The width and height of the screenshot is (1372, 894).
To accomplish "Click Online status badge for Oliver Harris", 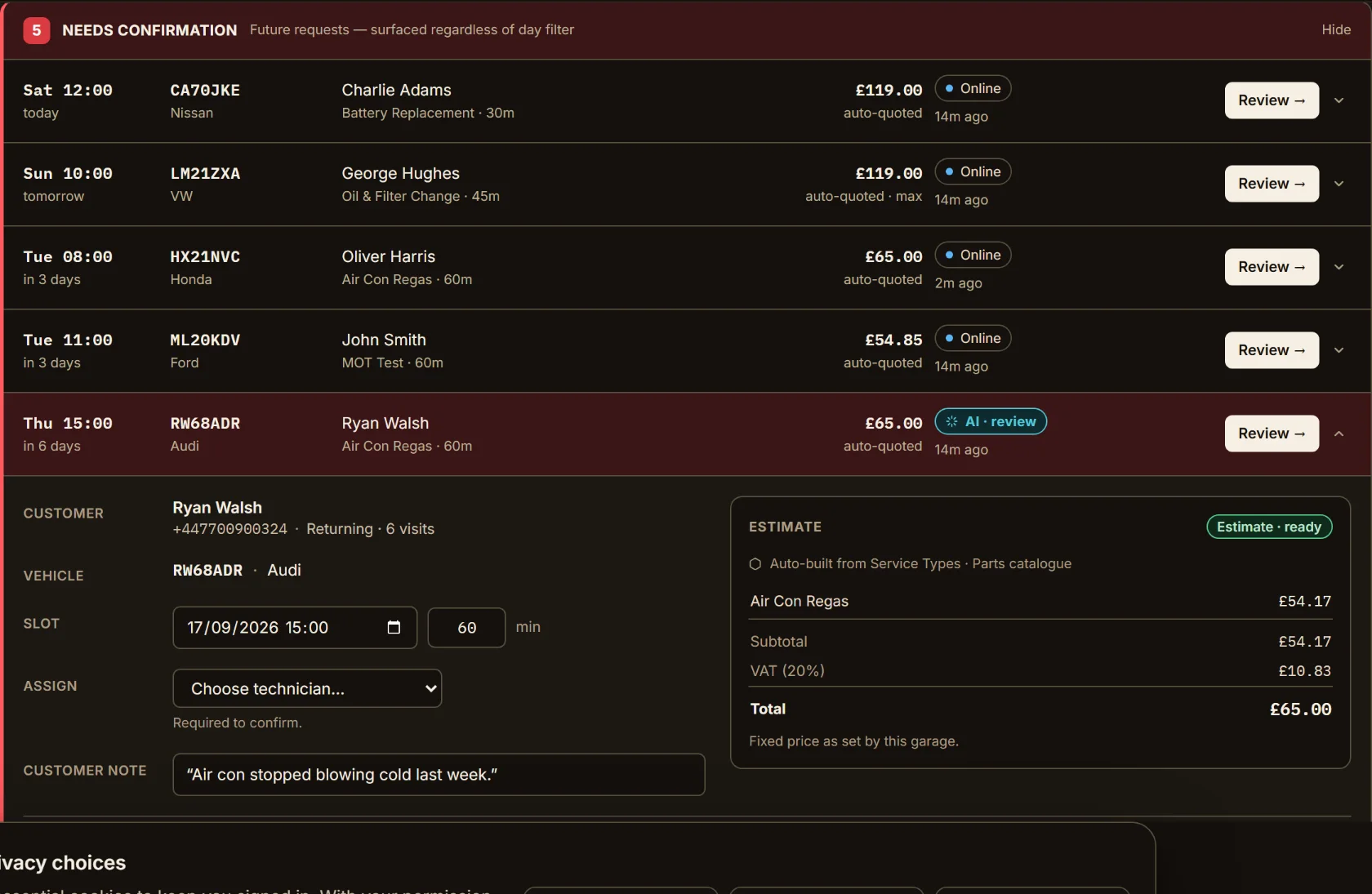I will pyautogui.click(x=973, y=255).
